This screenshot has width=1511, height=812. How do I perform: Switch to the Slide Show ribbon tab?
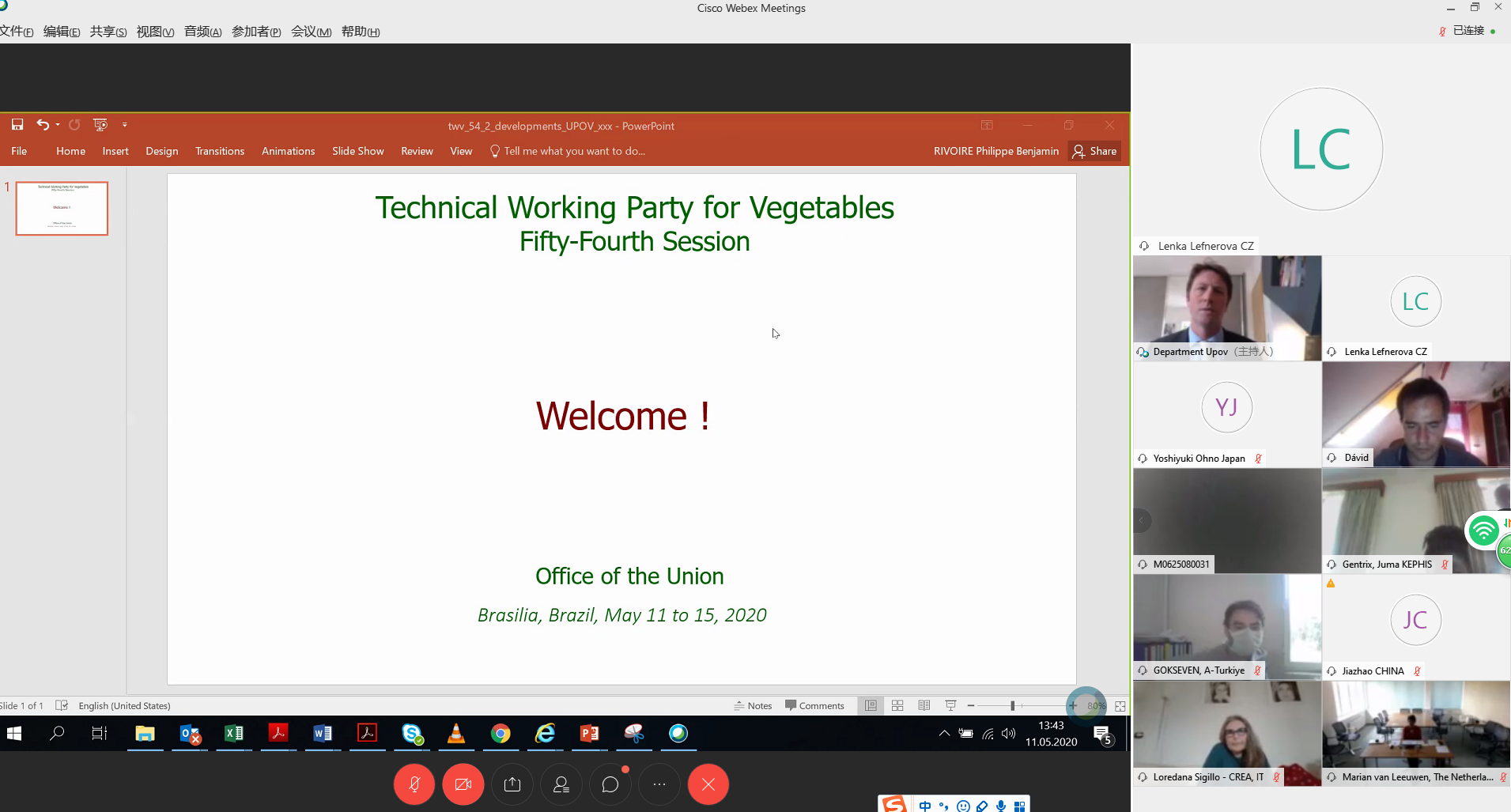pos(357,151)
